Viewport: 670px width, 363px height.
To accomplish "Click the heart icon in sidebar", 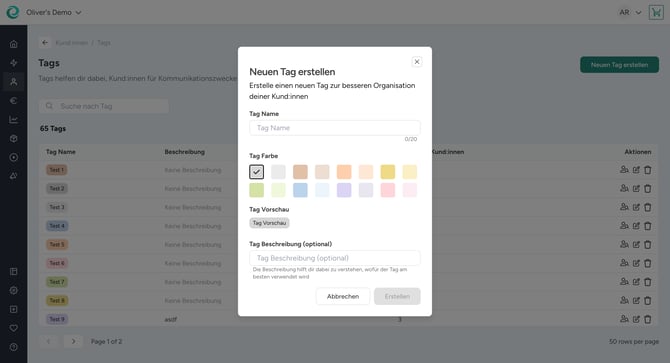I will (14, 328).
